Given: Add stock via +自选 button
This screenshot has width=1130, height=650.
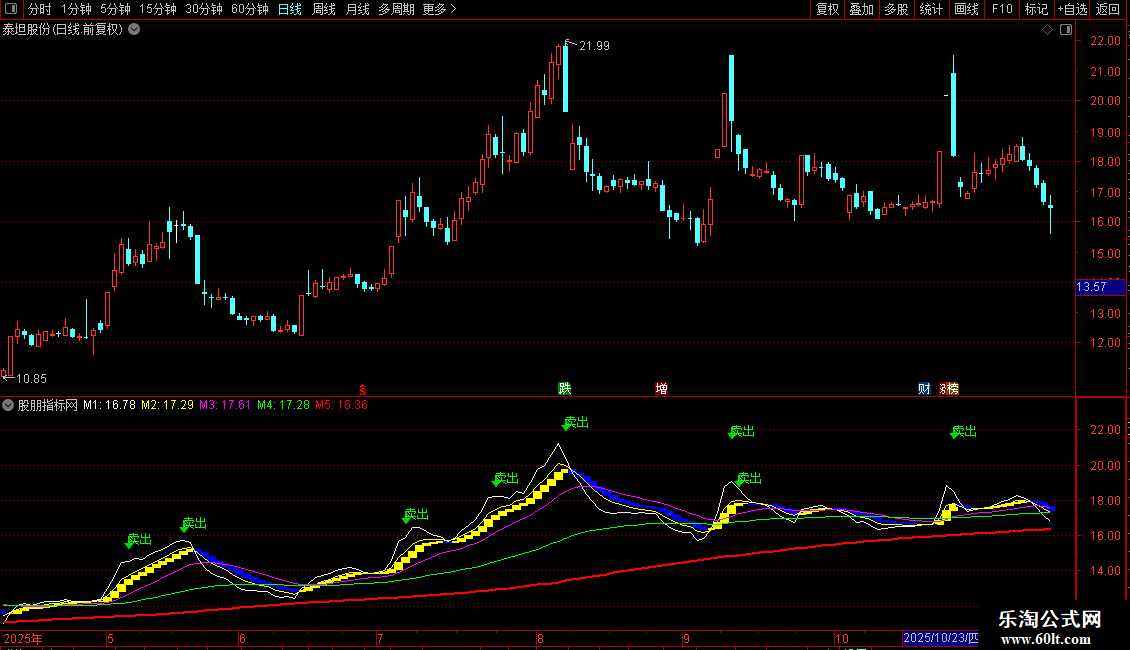Looking at the screenshot, I should [x=1072, y=9].
